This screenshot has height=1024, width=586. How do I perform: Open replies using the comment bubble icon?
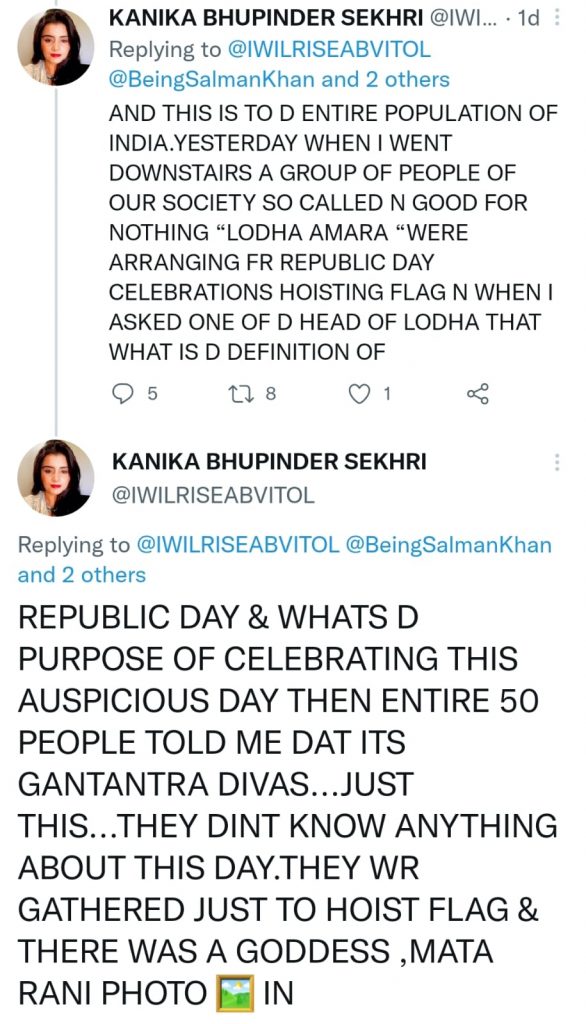[x=123, y=393]
